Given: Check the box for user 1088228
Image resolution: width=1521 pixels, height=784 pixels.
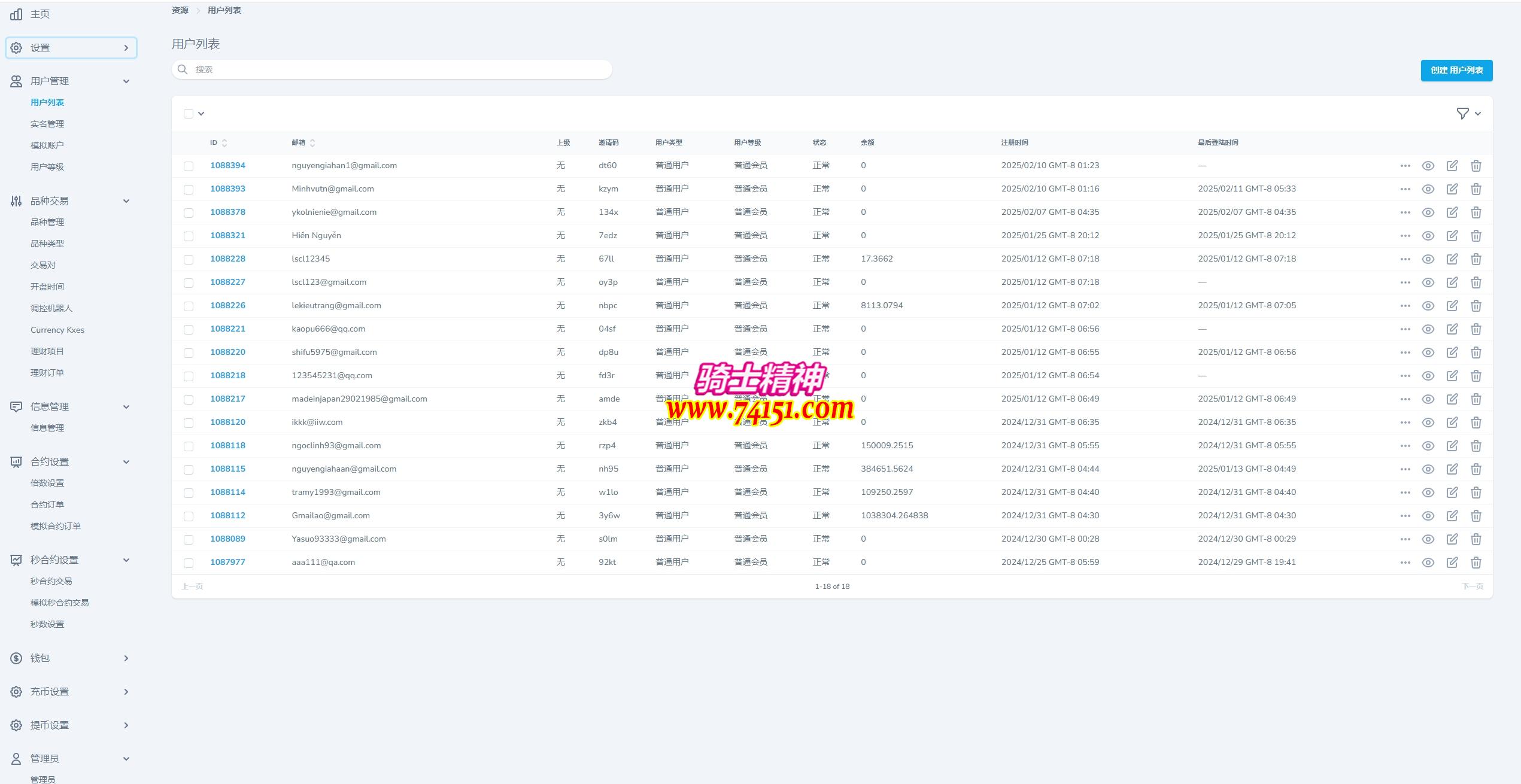Looking at the screenshot, I should pyautogui.click(x=189, y=259).
